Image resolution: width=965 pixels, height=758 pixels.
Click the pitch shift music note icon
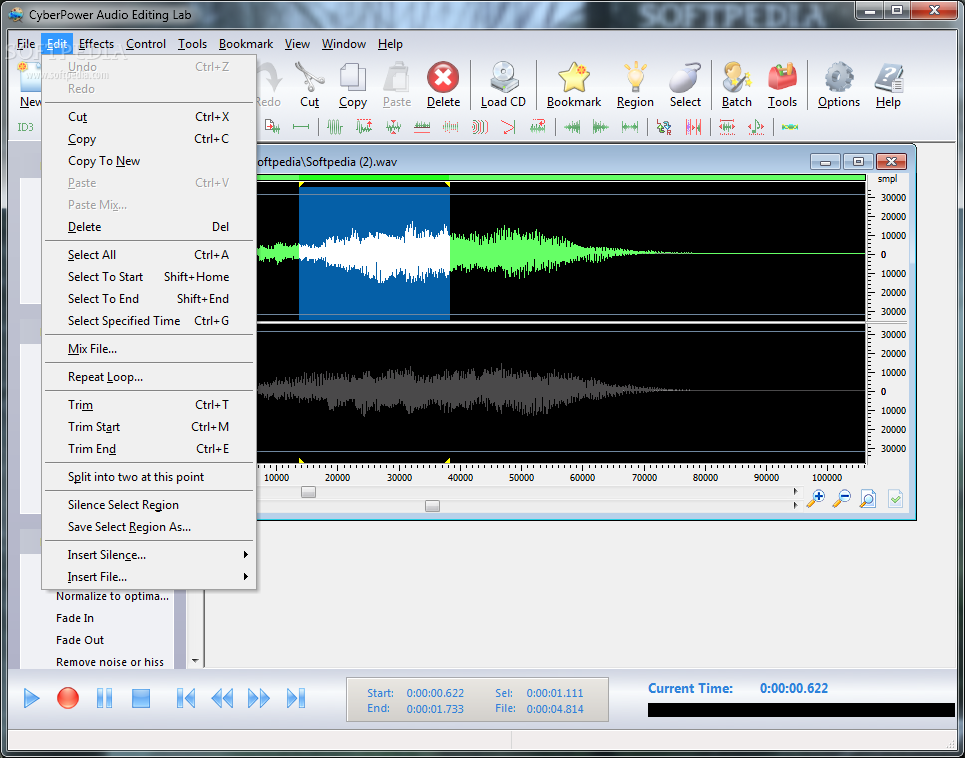point(756,127)
